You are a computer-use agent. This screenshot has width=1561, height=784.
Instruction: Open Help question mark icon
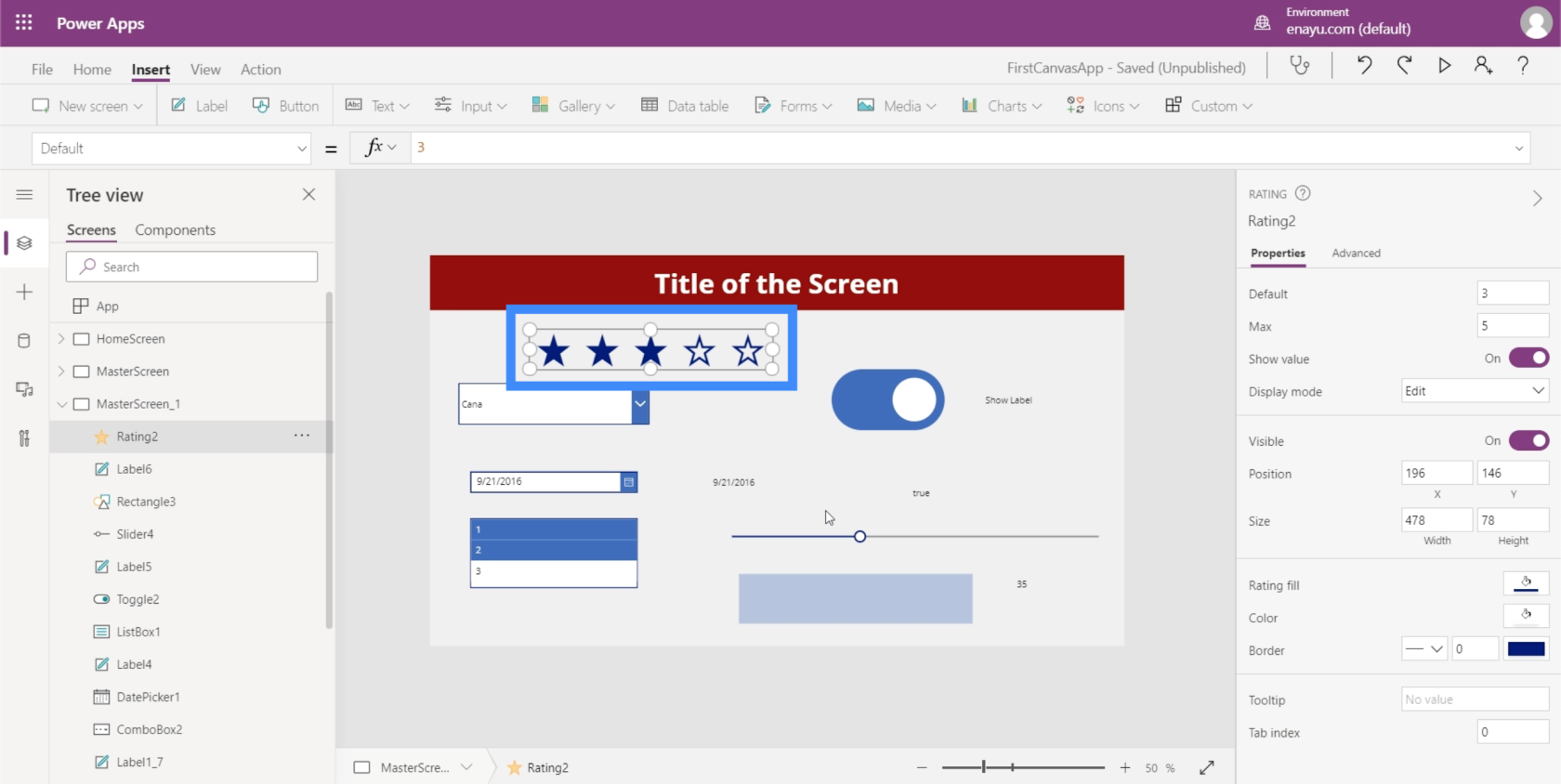coord(1523,65)
